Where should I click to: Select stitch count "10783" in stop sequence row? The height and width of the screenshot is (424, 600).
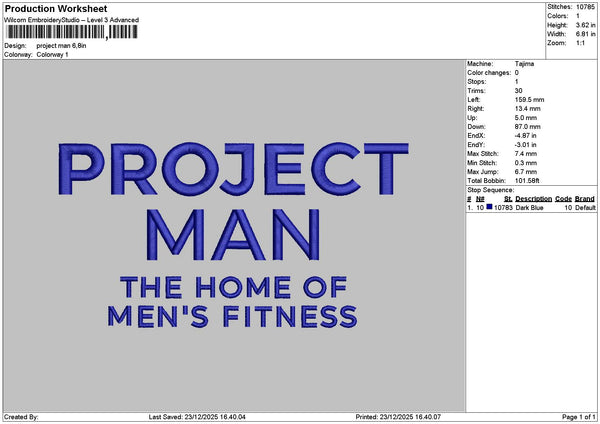[x=503, y=208]
